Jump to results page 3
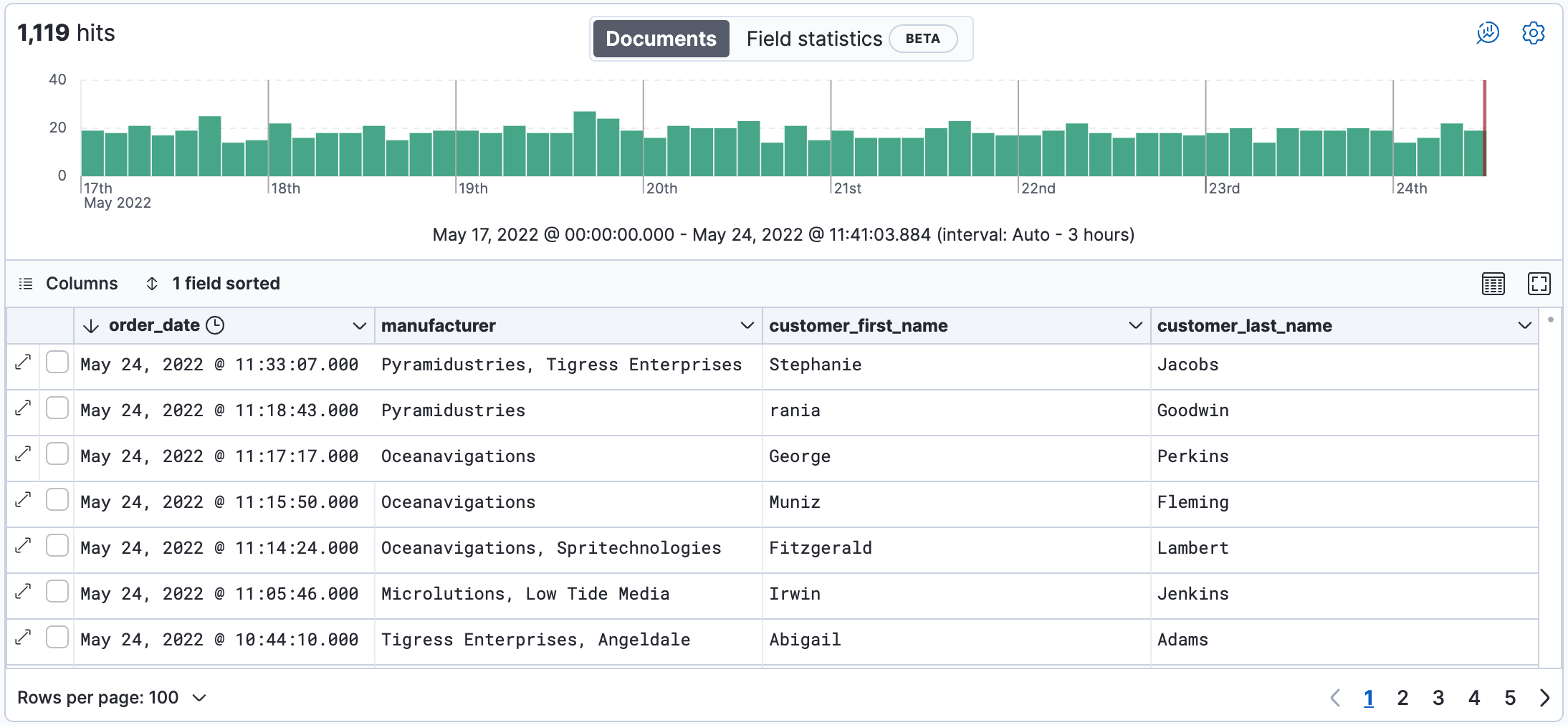 coord(1438,697)
